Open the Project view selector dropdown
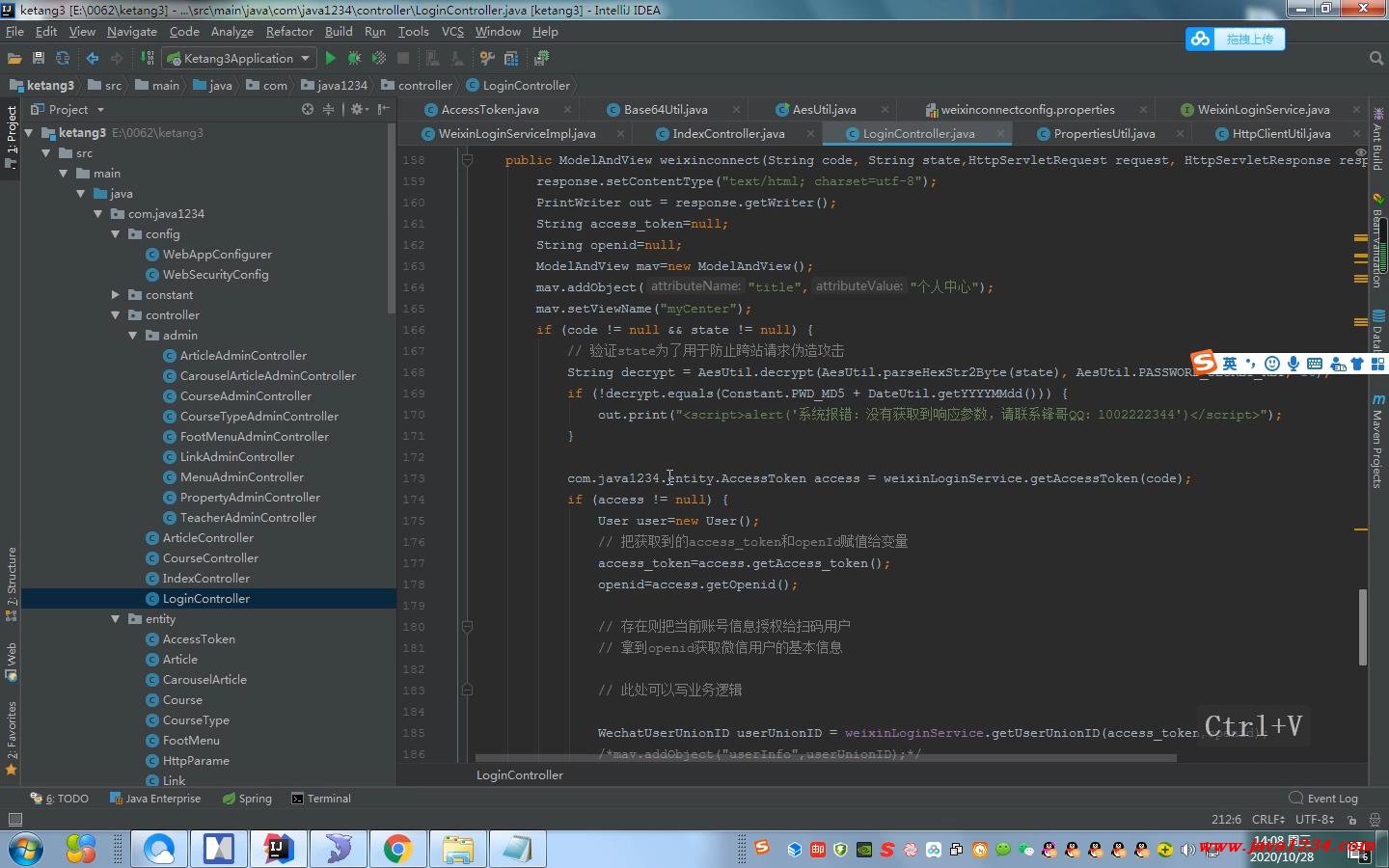The width and height of the screenshot is (1389, 868). [68, 109]
